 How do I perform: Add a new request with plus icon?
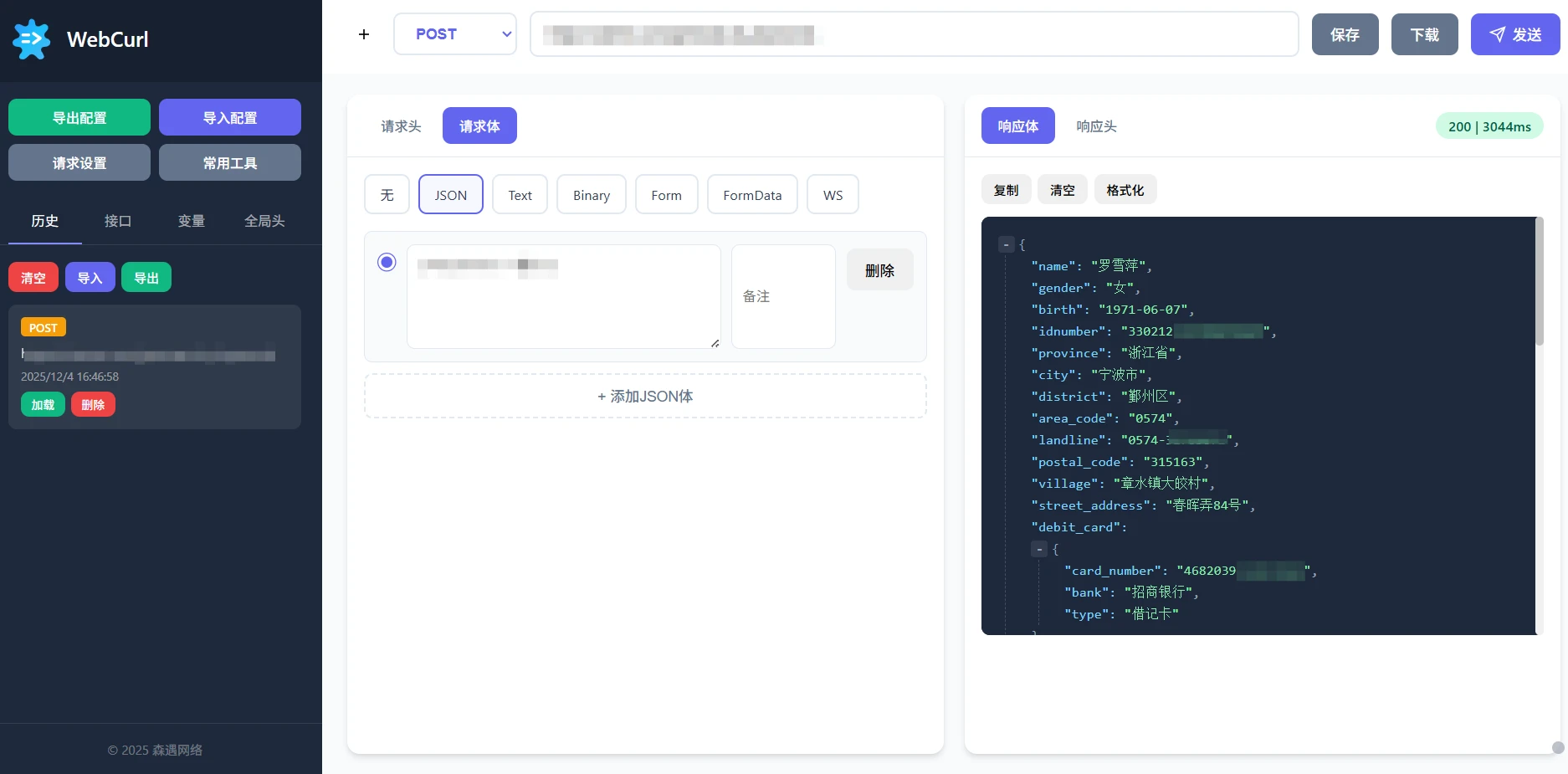[x=364, y=34]
